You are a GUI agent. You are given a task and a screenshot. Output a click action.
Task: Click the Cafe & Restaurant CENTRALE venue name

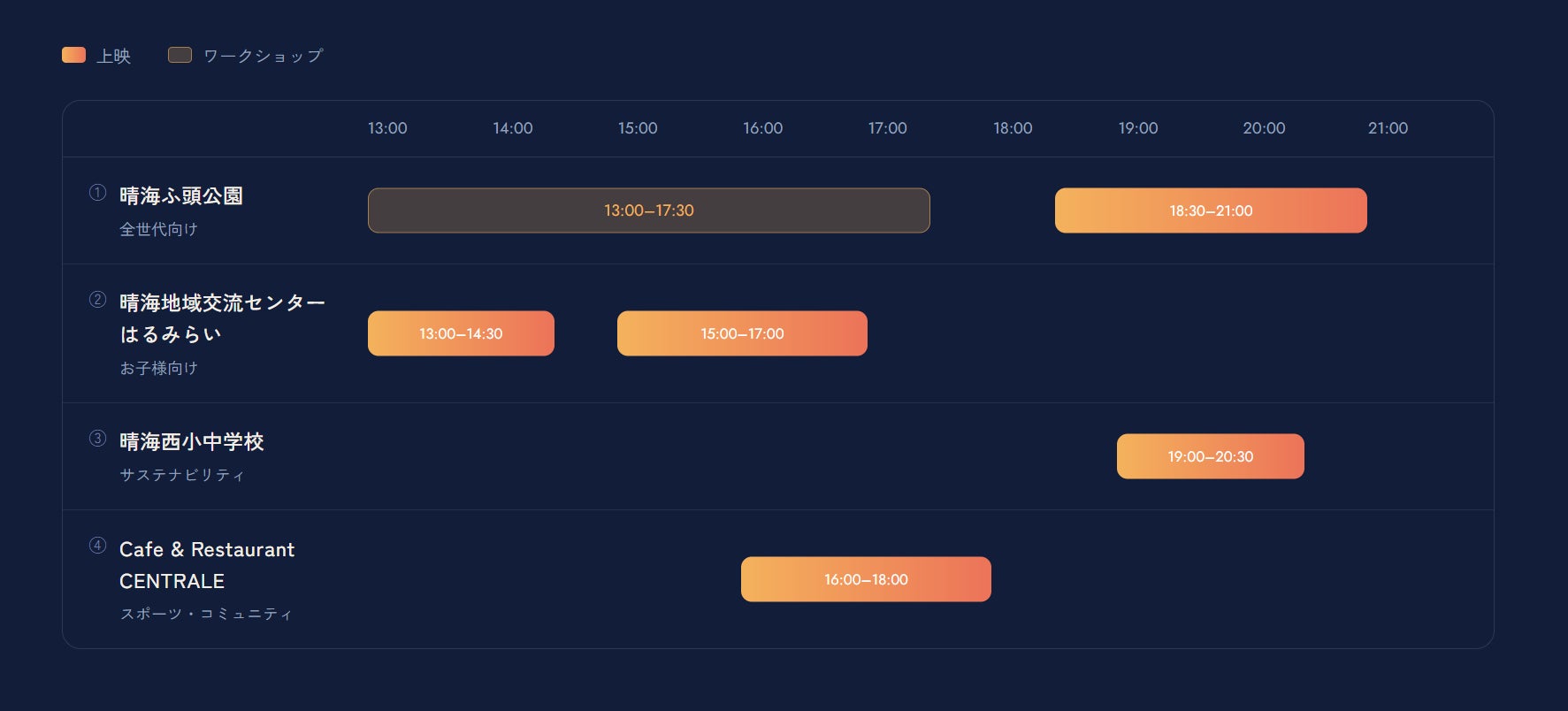click(x=207, y=565)
